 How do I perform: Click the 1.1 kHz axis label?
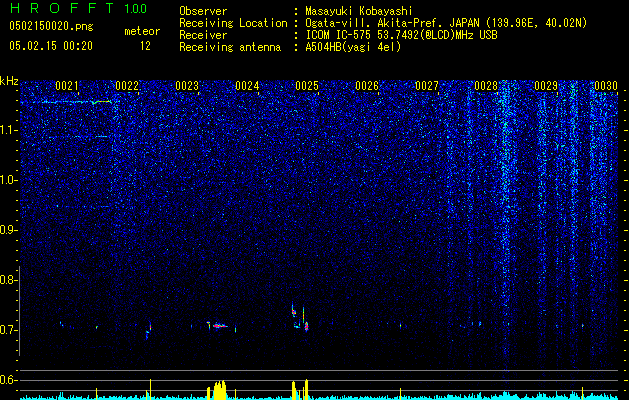[x=8, y=130]
